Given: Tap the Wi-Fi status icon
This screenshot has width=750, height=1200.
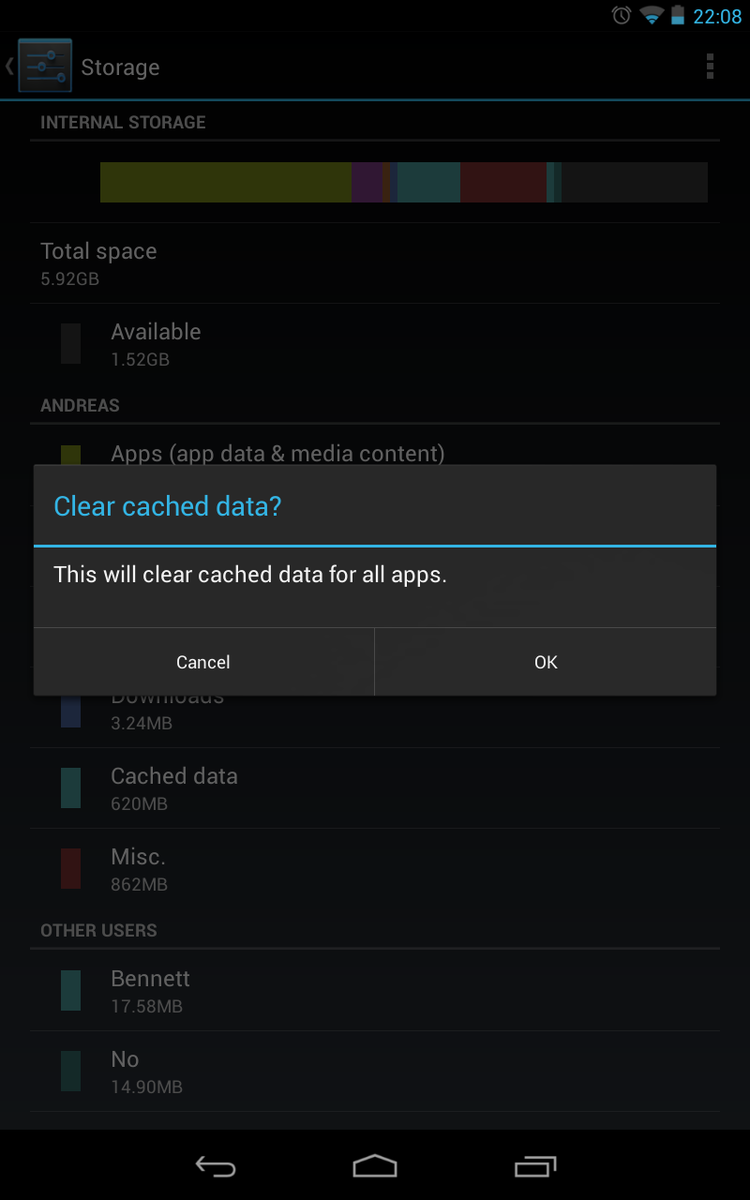Looking at the screenshot, I should tap(652, 15).
